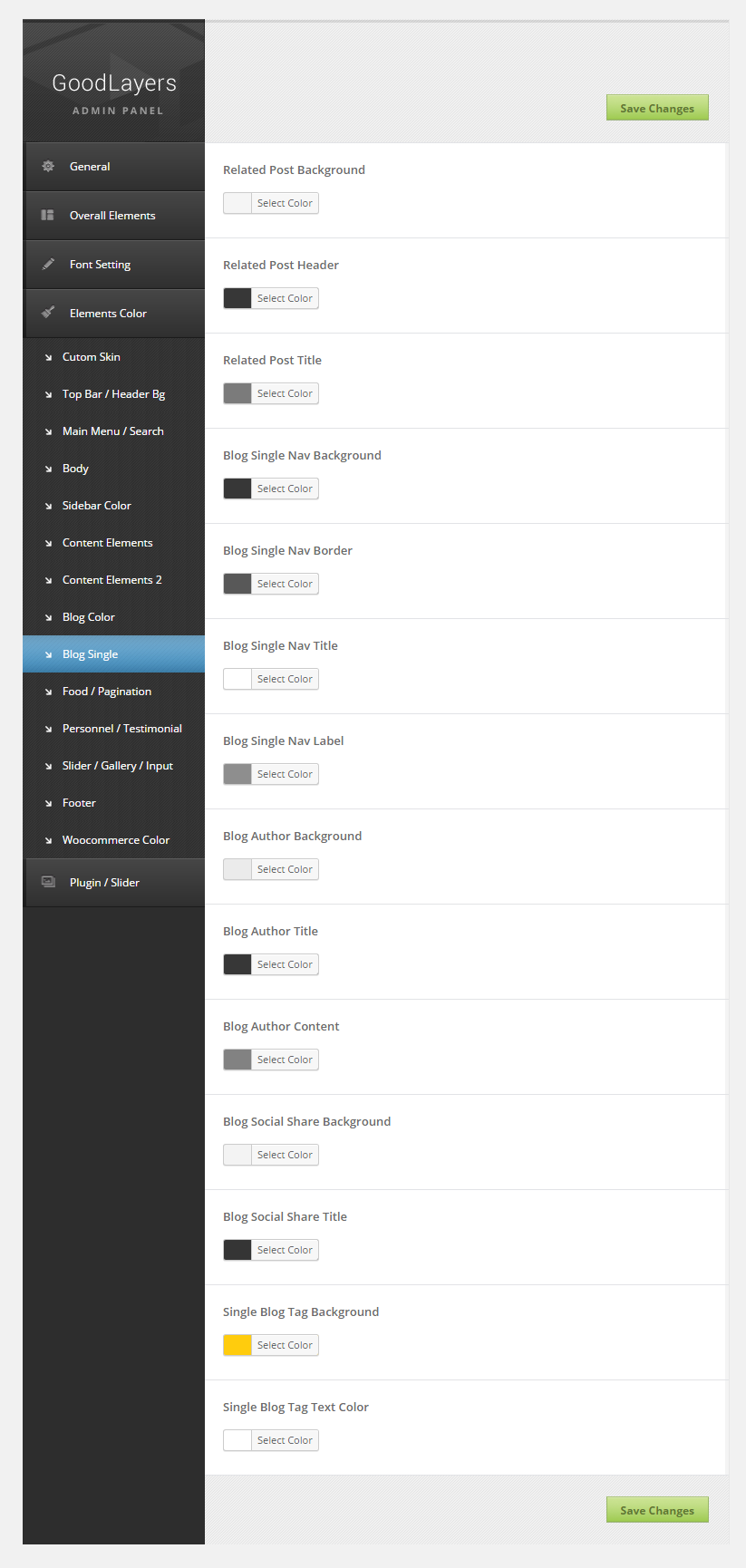Click Select Color for Related Post Header
746x1568 pixels.
tap(285, 298)
